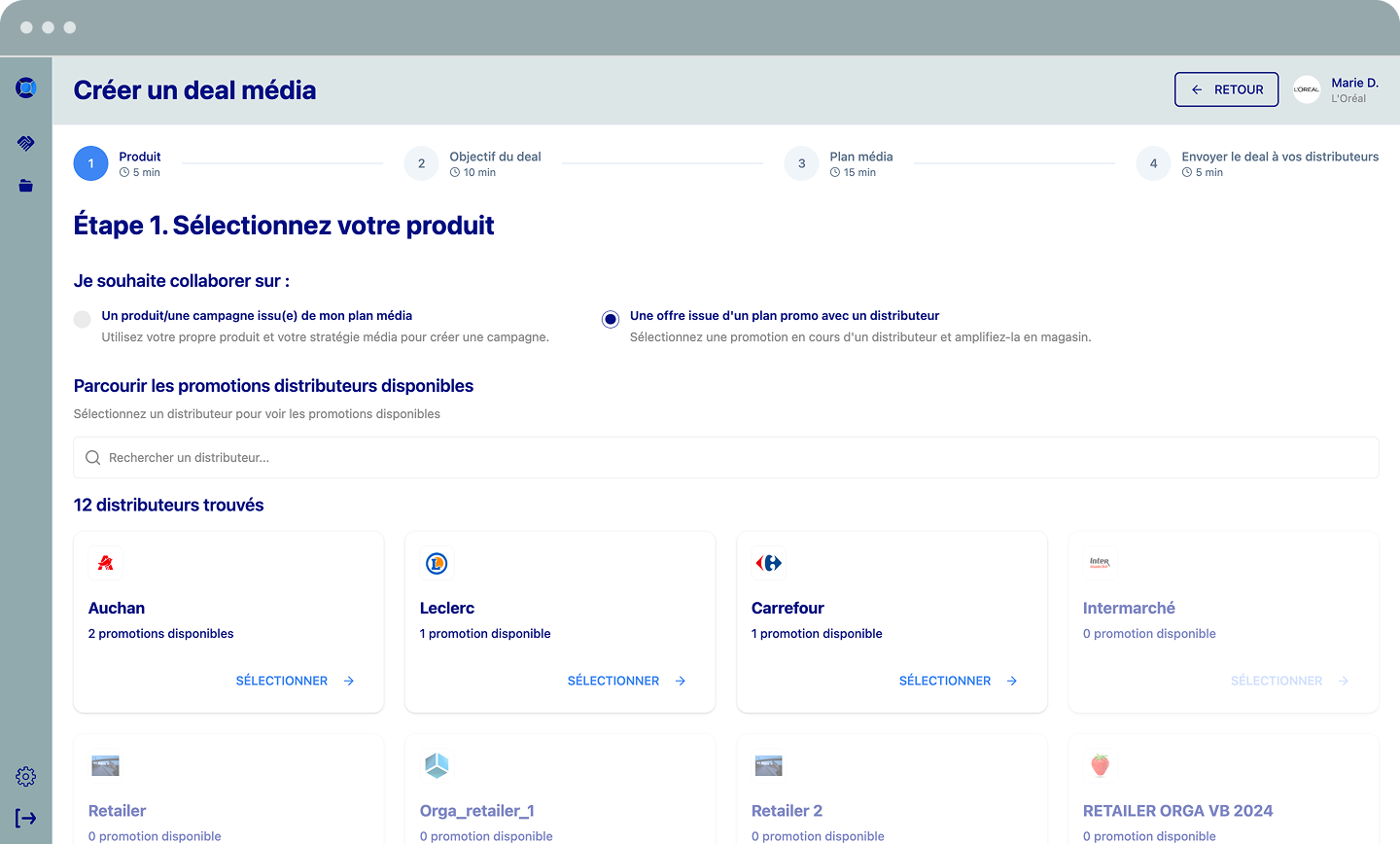This screenshot has width=1400, height=844.
Task: Select the Auchan distributor
Action: pos(296,682)
